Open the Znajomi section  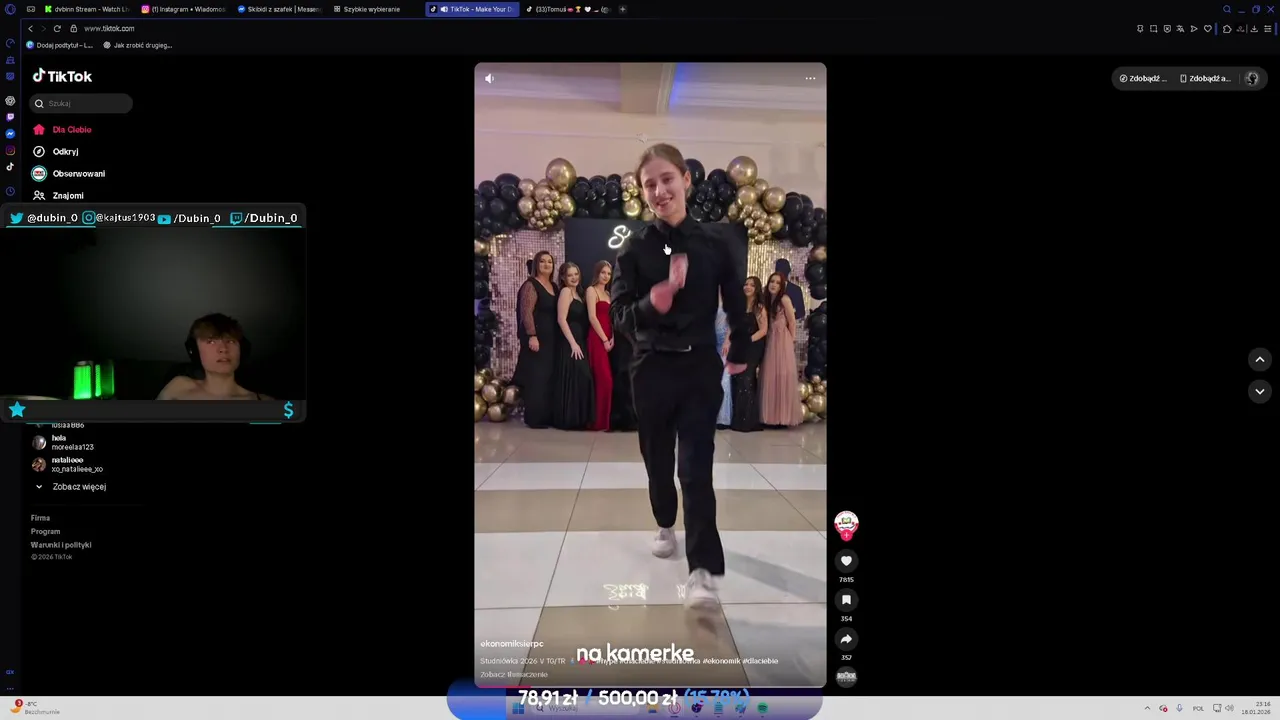pos(58,195)
